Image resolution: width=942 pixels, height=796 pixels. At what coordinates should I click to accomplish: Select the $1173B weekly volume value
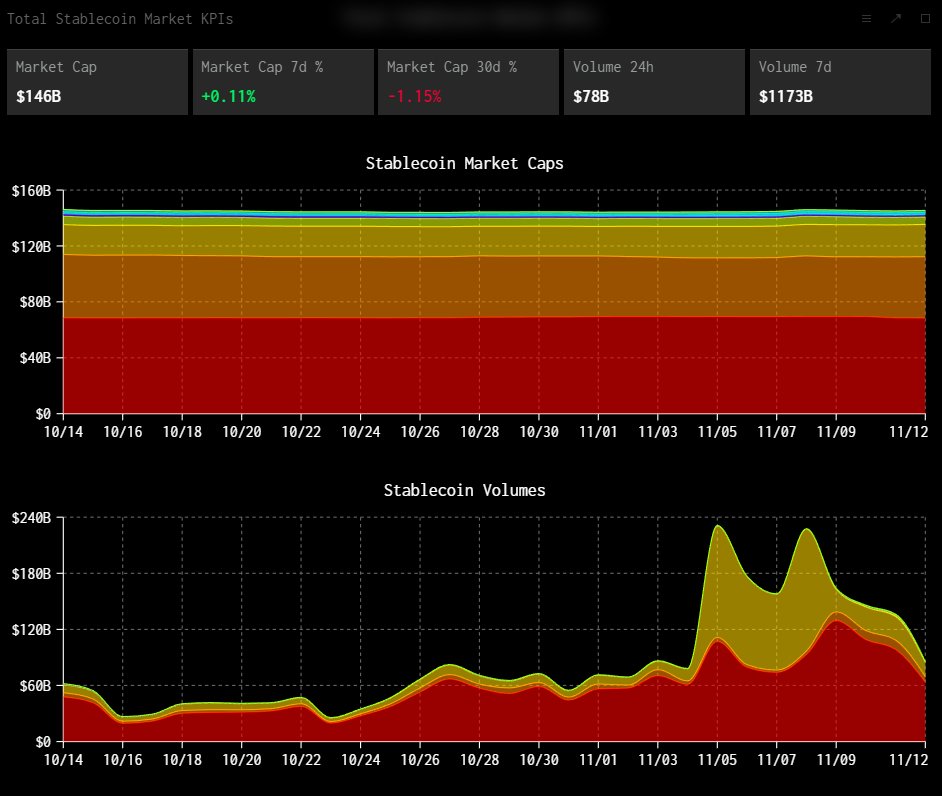point(786,96)
